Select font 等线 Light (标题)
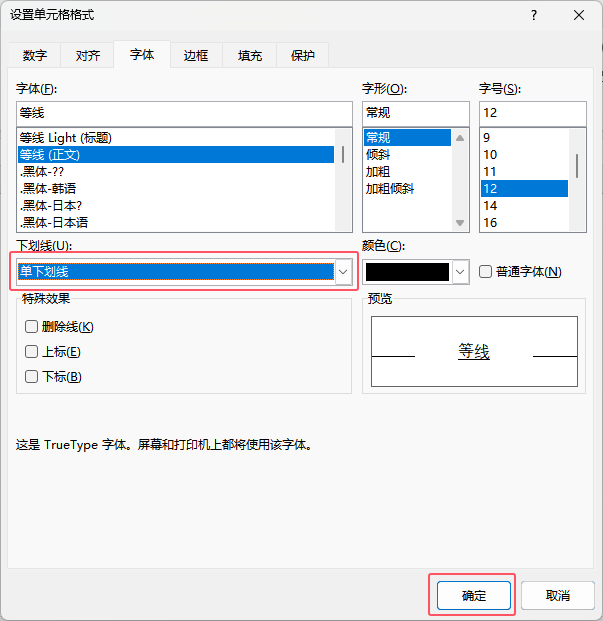The height and width of the screenshot is (621, 603). (x=176, y=138)
